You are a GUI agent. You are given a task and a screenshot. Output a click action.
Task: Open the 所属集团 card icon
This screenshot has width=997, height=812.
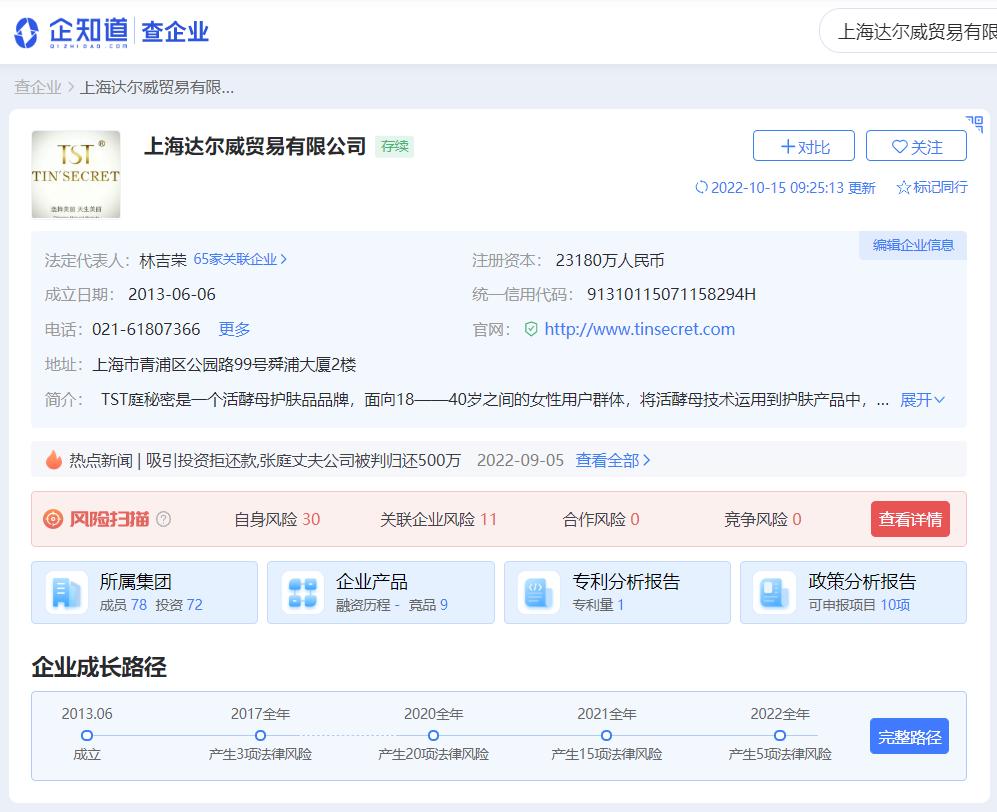(67, 593)
